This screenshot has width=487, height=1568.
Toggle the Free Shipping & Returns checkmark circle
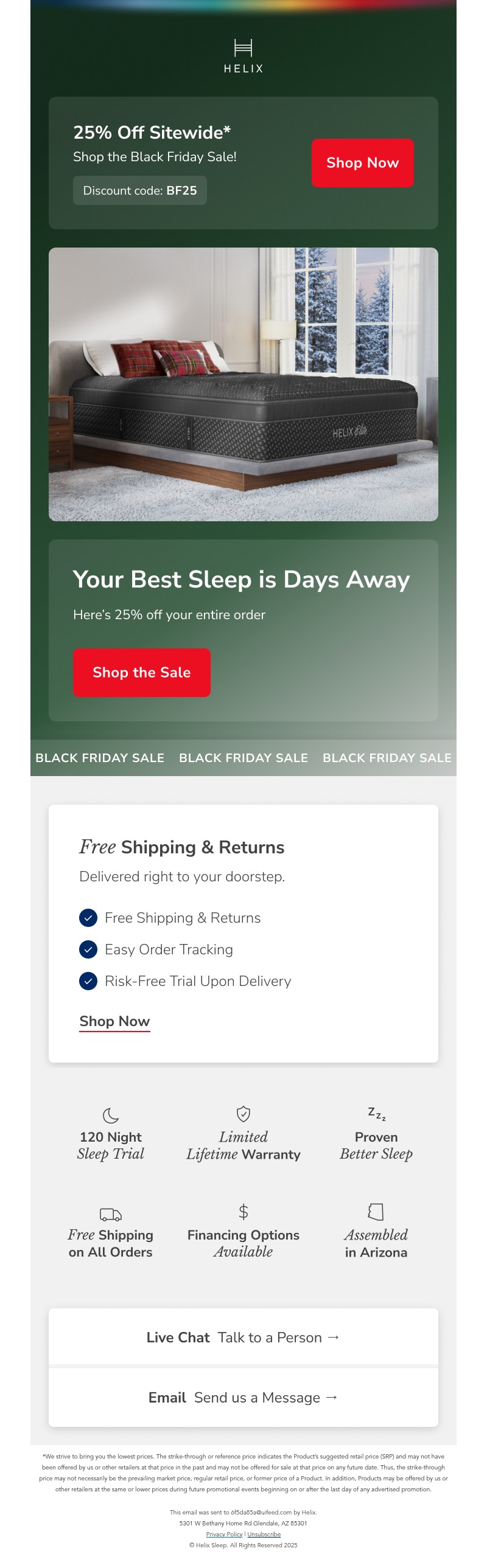click(88, 917)
